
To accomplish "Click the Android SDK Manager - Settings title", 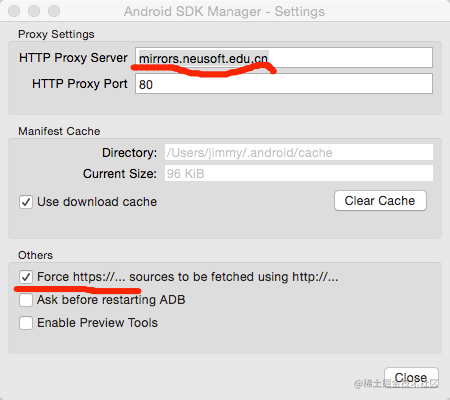I will (x=224, y=12).
